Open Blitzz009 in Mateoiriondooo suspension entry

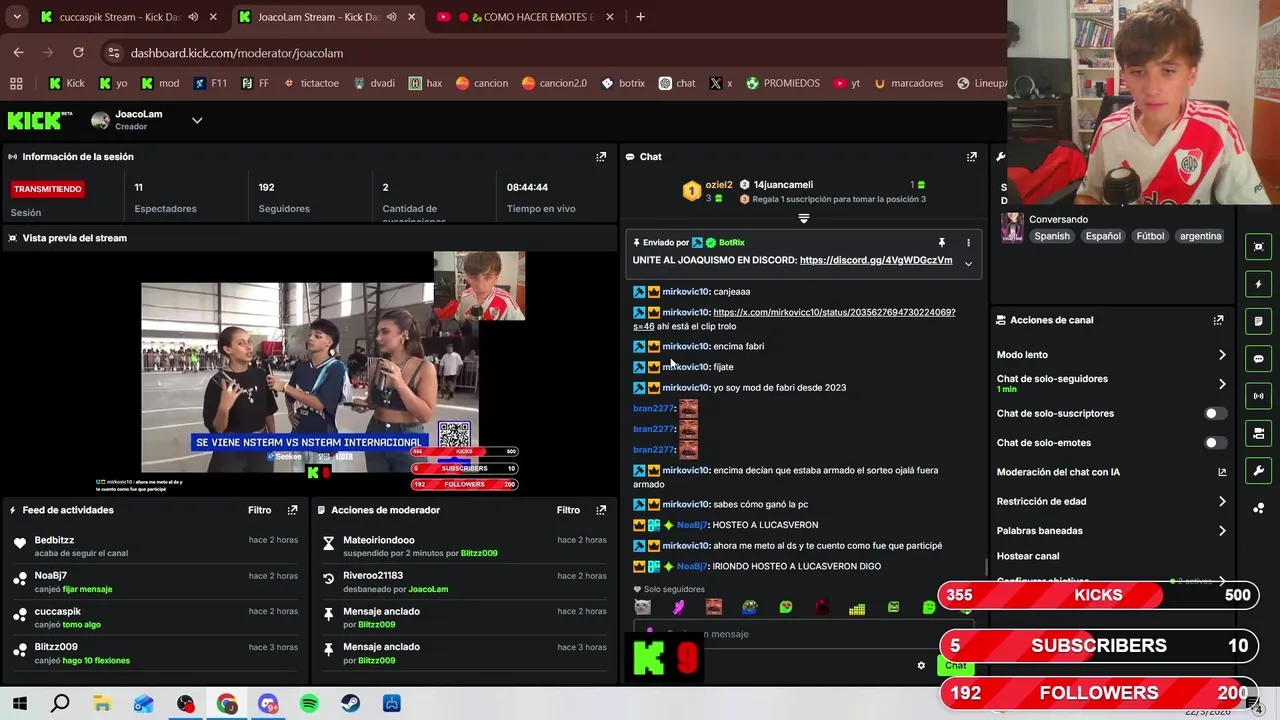pyautogui.click(x=479, y=554)
